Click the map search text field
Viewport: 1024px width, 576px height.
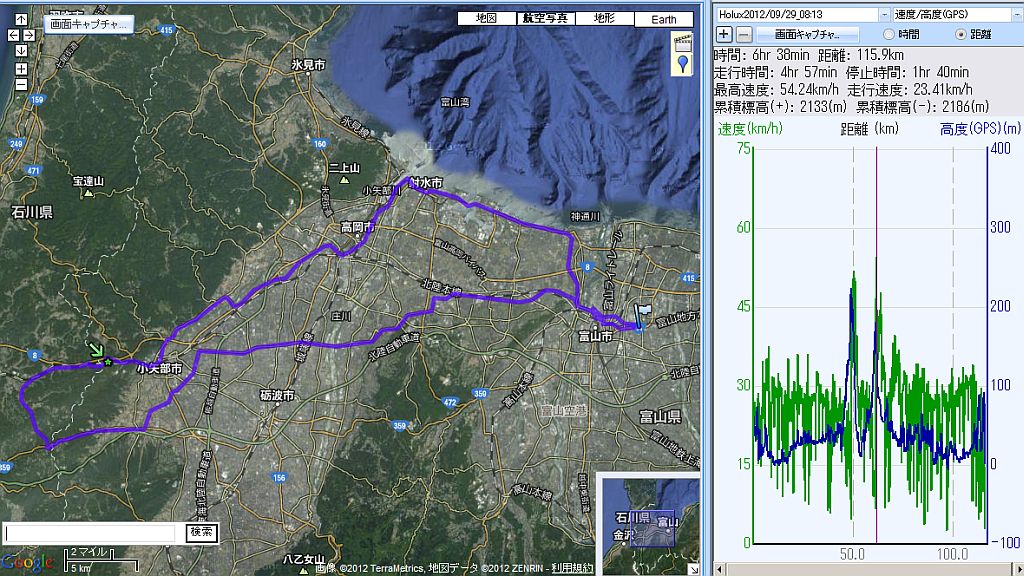point(90,533)
